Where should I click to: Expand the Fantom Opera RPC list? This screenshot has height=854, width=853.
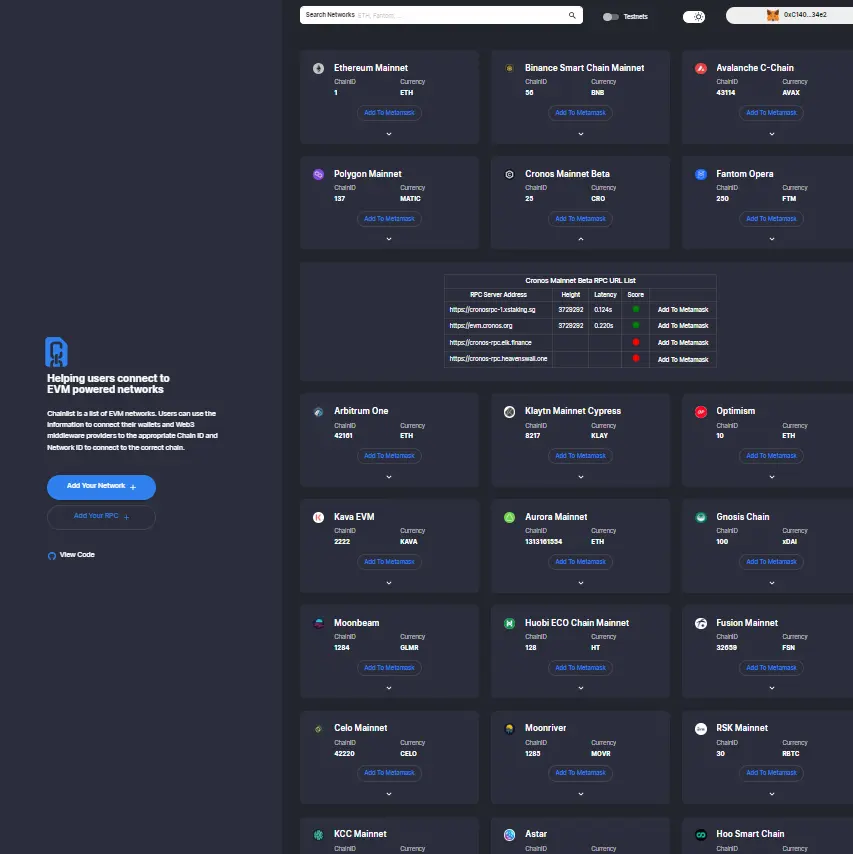click(x=772, y=239)
